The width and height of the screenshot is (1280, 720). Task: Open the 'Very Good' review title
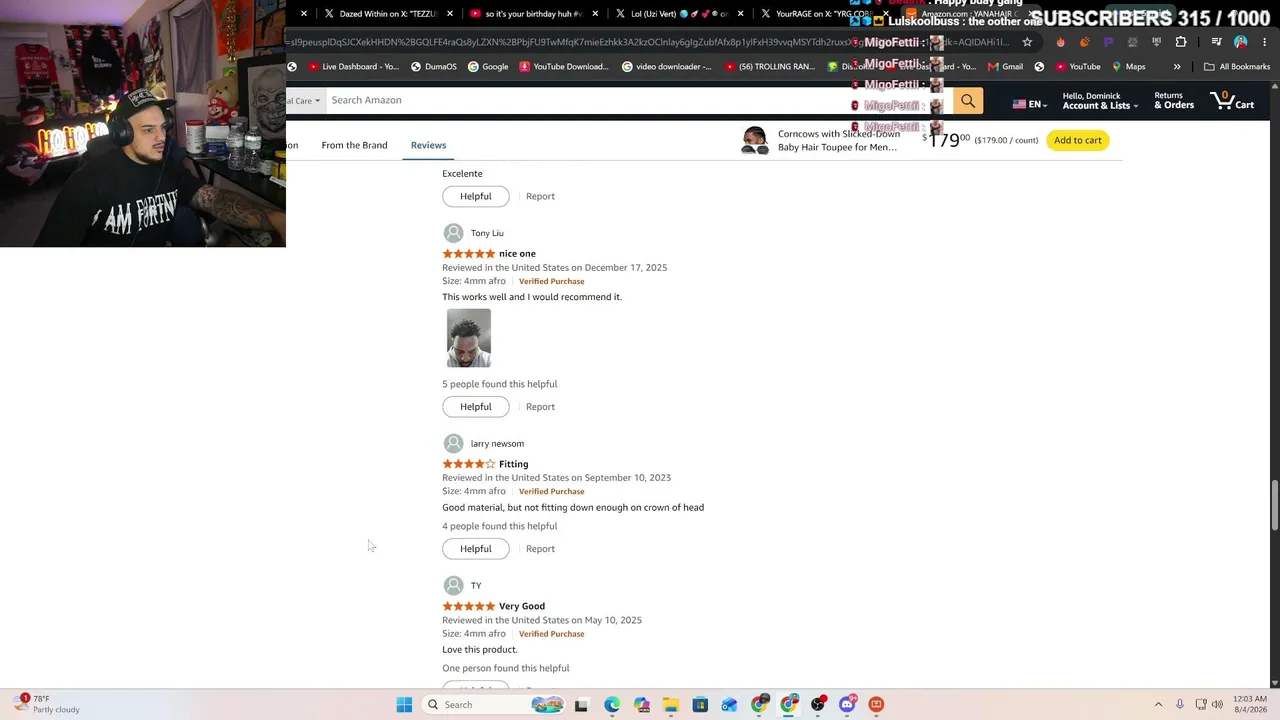point(522,606)
